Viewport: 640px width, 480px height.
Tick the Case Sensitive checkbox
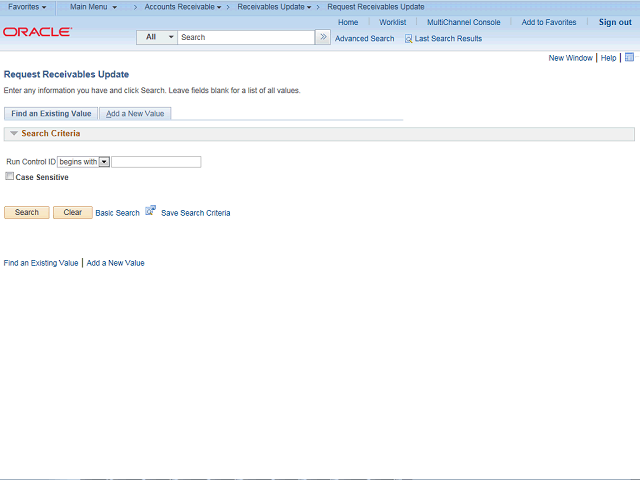(x=9, y=176)
